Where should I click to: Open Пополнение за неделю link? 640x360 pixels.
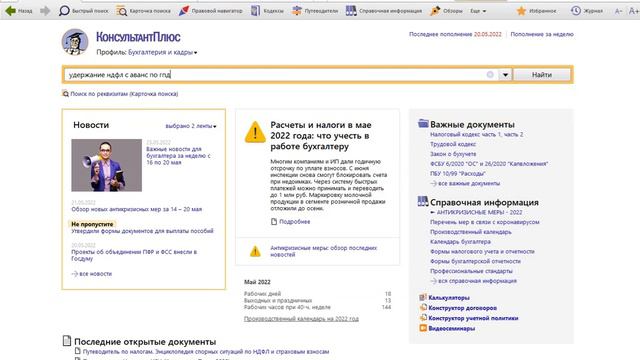542,34
